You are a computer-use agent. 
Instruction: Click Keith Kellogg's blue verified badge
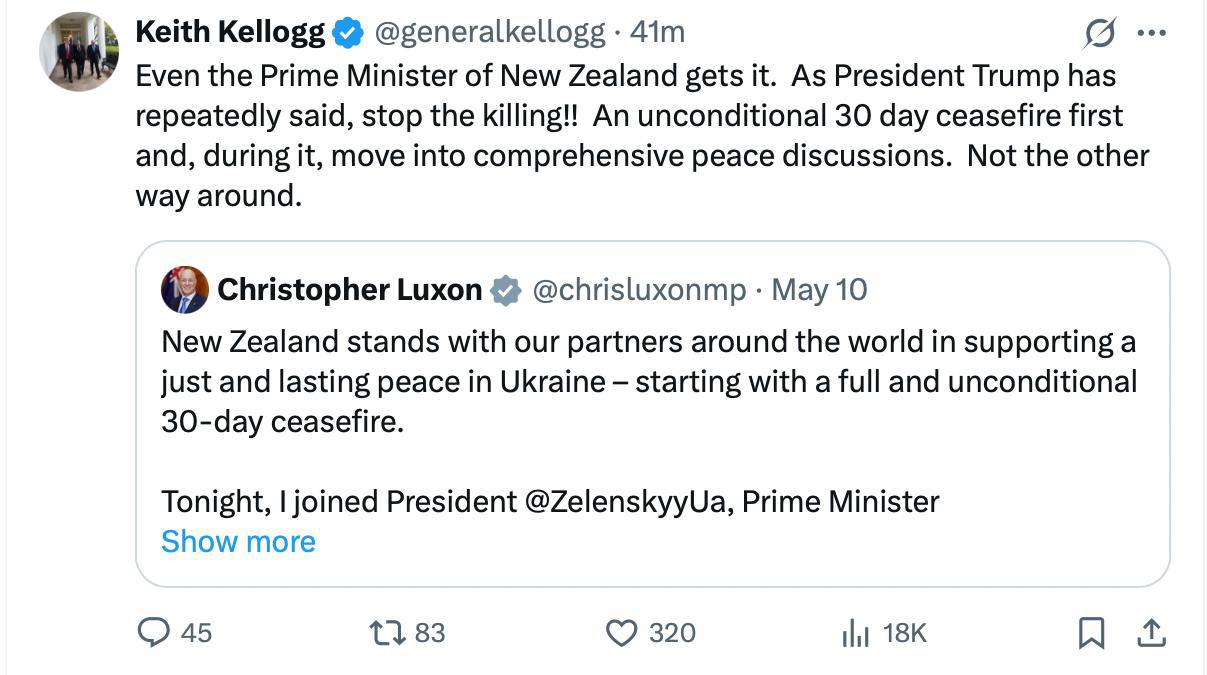[x=347, y=34]
